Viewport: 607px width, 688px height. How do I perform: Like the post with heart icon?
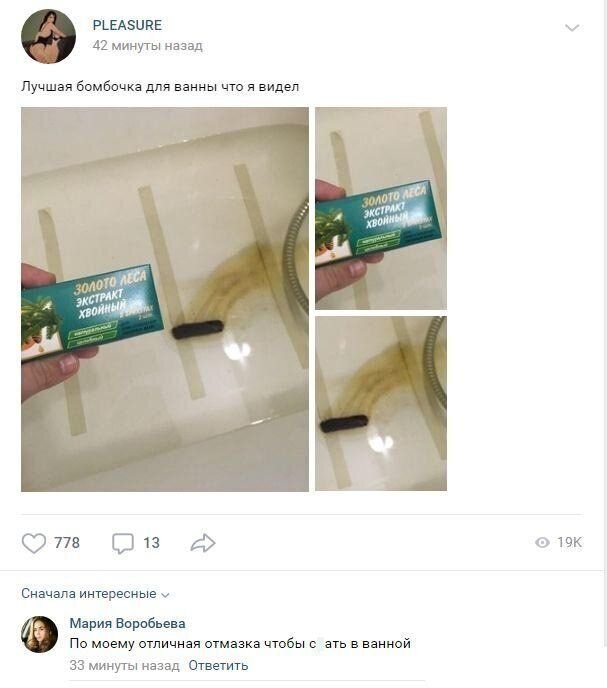(34, 543)
